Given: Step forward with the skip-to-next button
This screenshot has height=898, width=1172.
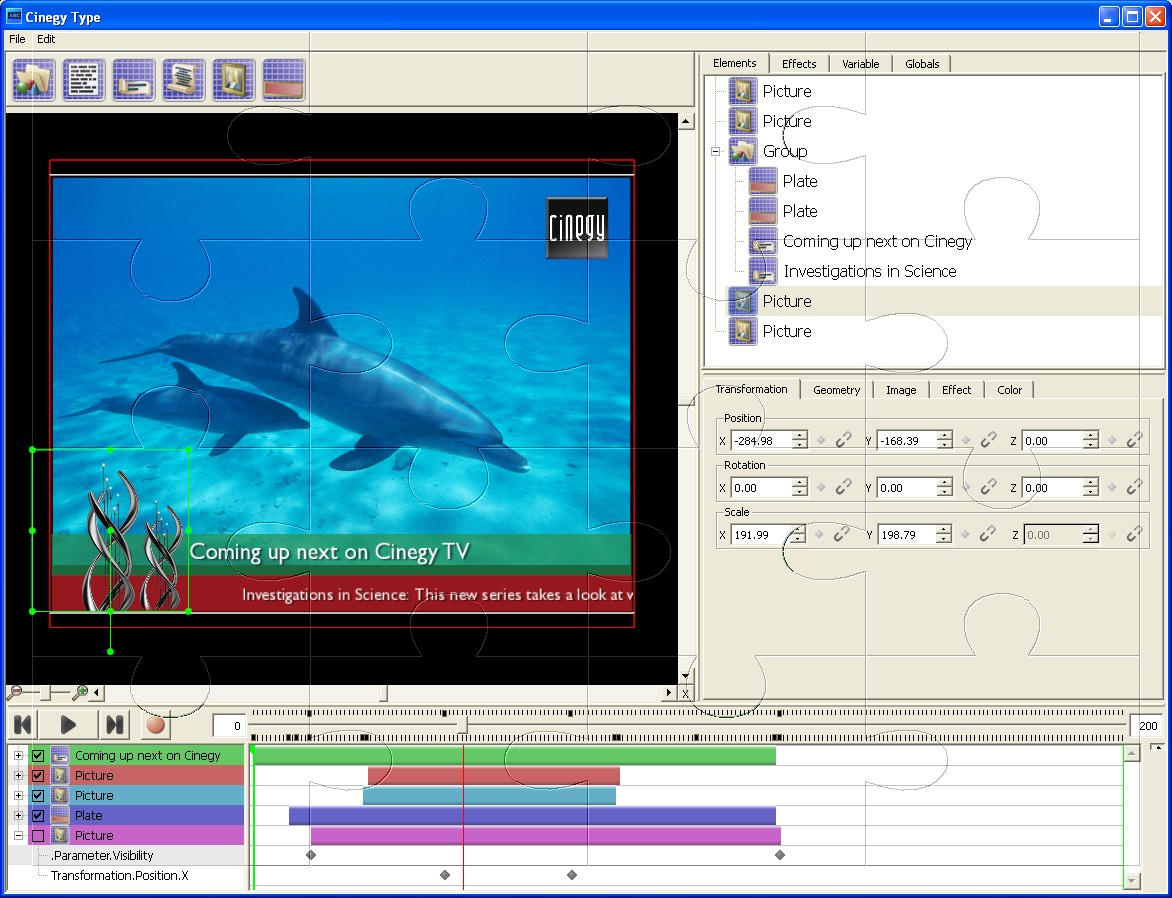Looking at the screenshot, I should 114,725.
